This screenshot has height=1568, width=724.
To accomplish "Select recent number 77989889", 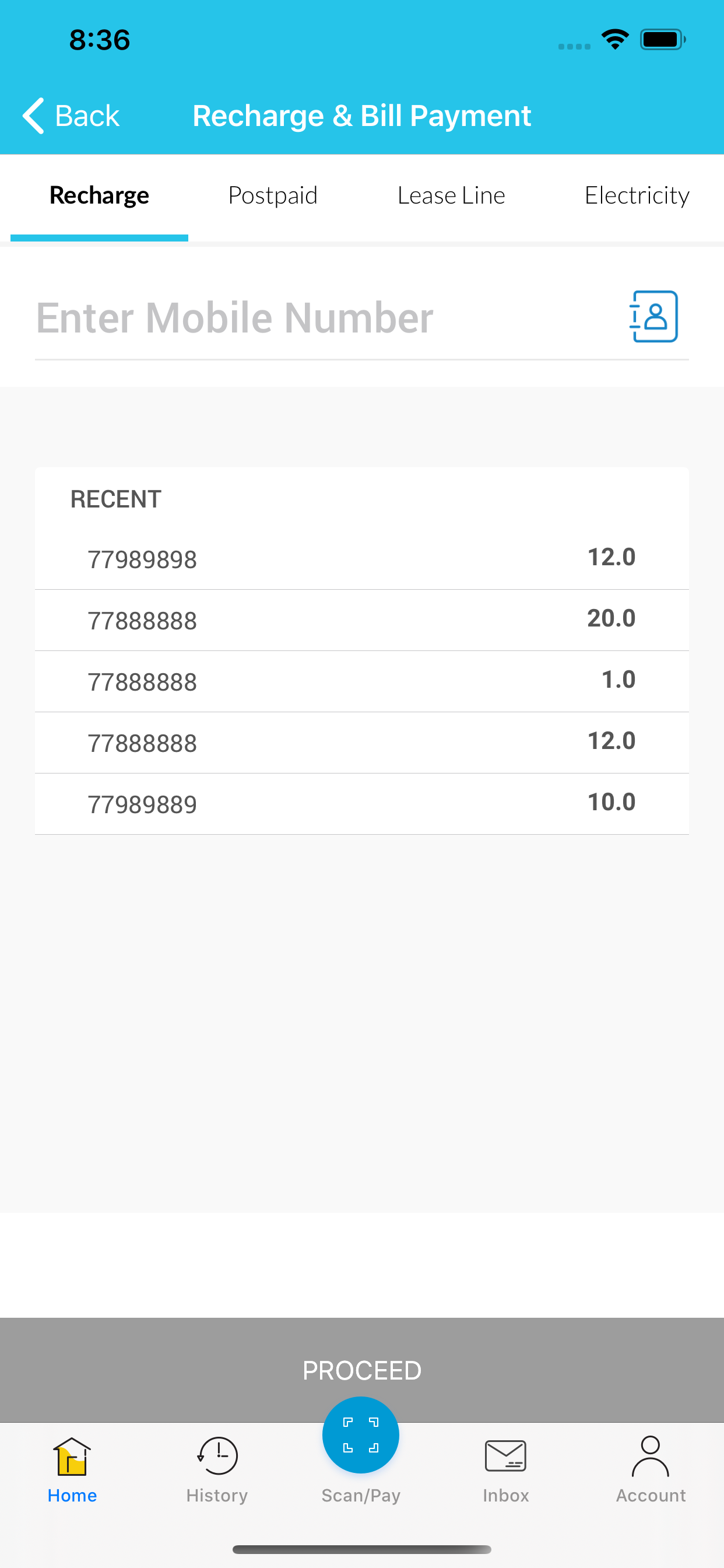I will click(x=362, y=804).
